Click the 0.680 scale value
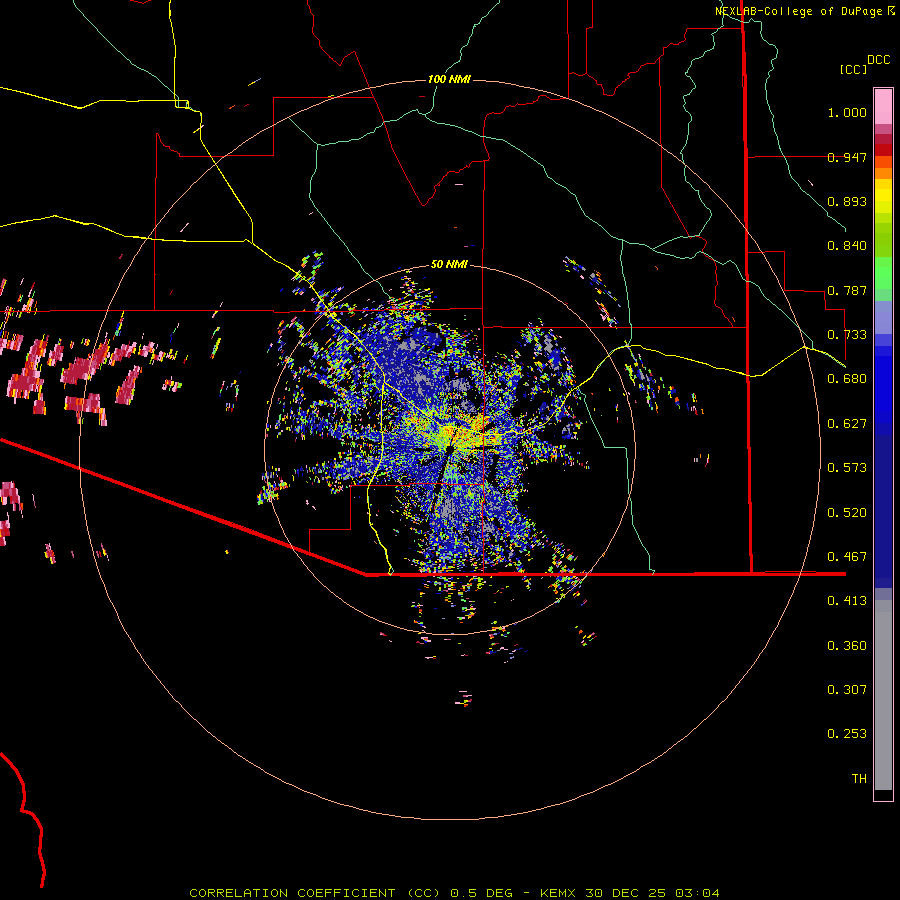 tap(847, 379)
